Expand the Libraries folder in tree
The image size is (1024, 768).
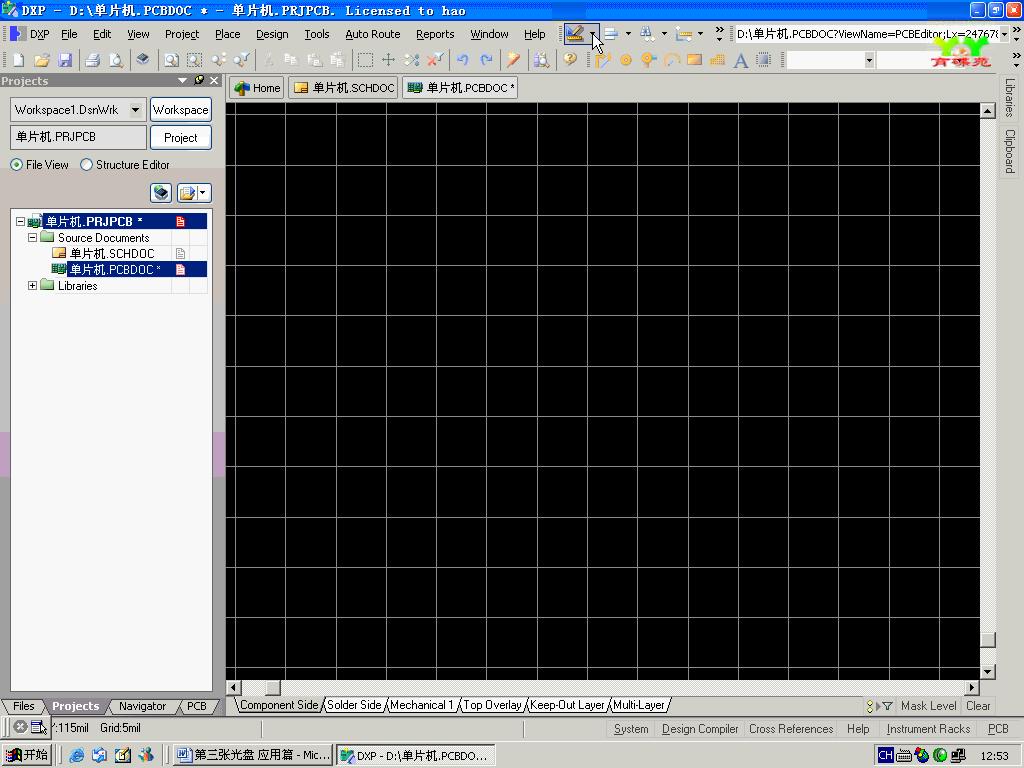32,285
